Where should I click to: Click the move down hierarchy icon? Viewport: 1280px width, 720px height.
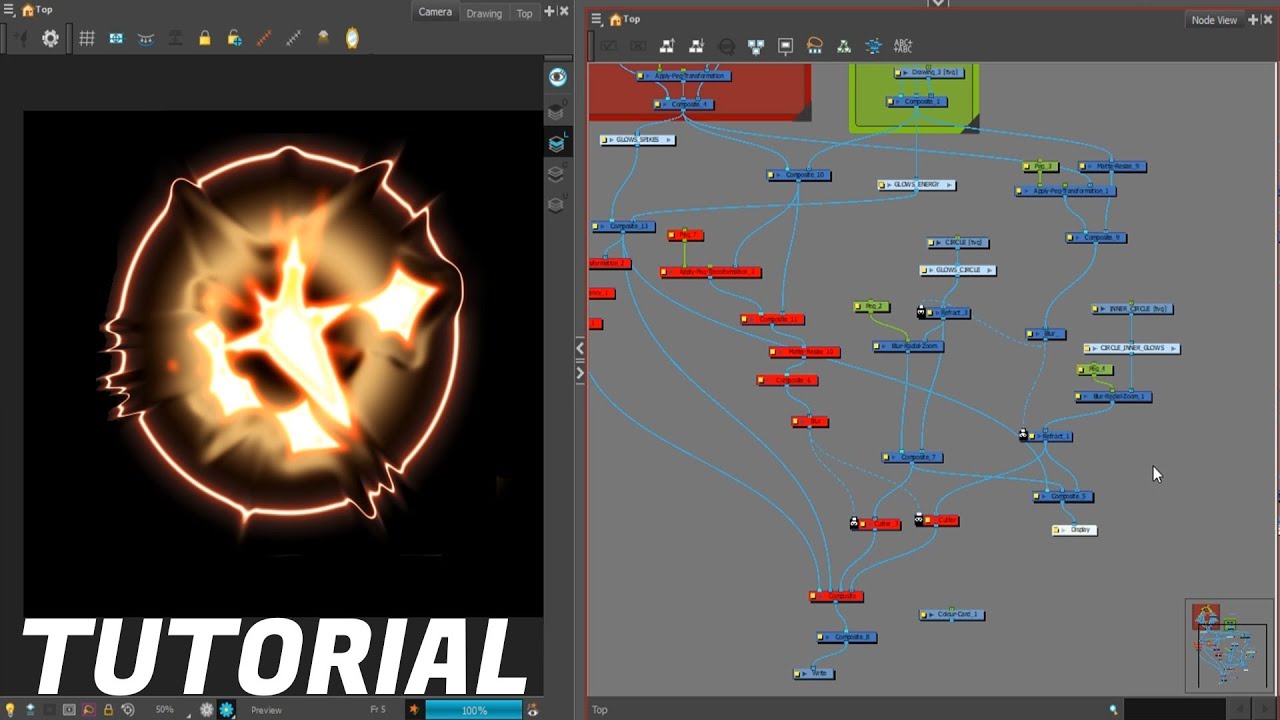pyautogui.click(x=697, y=46)
